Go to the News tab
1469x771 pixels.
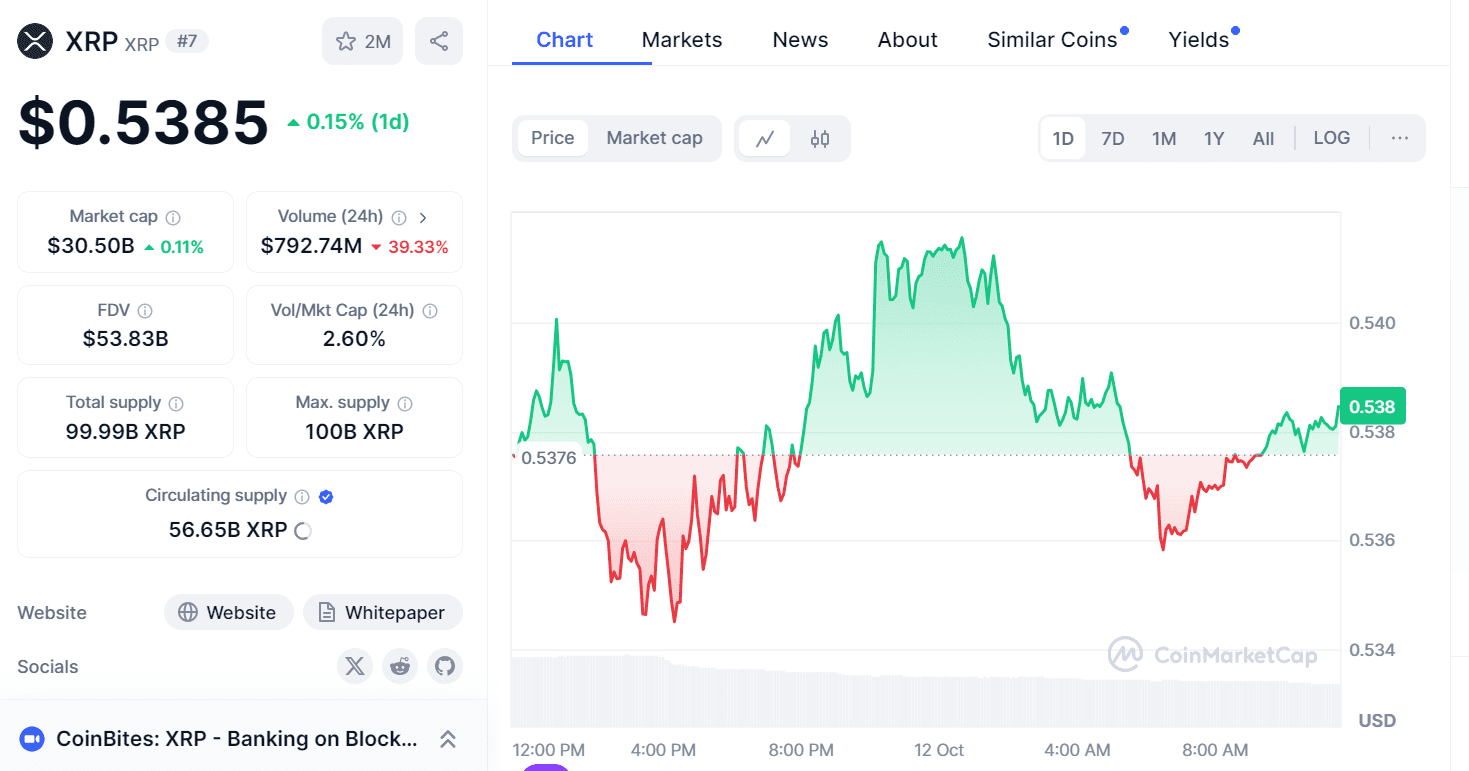click(x=800, y=40)
